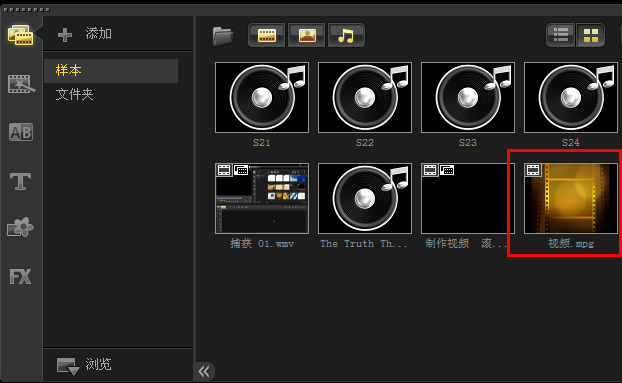
Task: Open the Filter flower icon panel
Action: pyautogui.click(x=20, y=227)
